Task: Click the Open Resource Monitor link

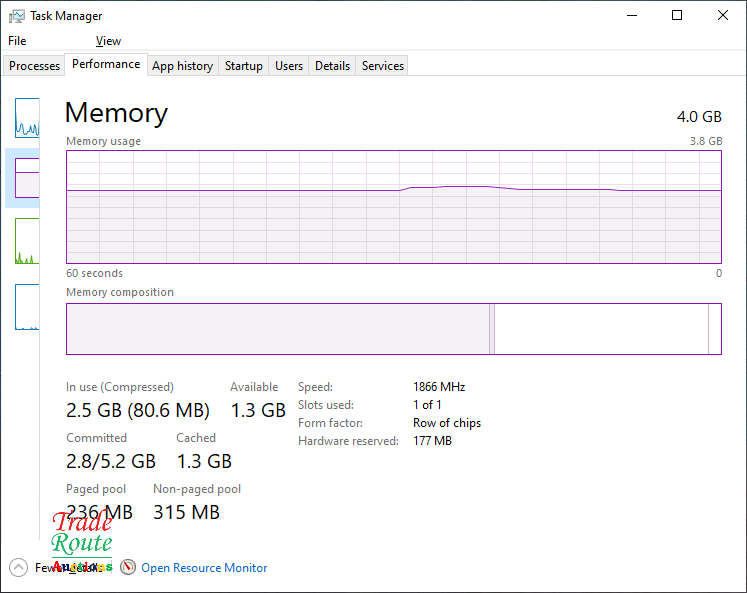Action: [204, 567]
